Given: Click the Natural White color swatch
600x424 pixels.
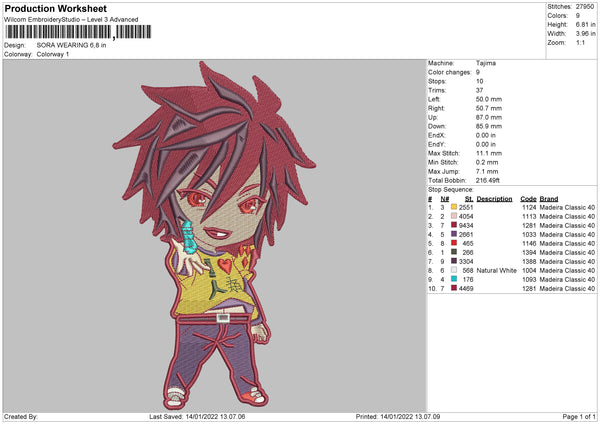Looking at the screenshot, I should coord(454,270).
